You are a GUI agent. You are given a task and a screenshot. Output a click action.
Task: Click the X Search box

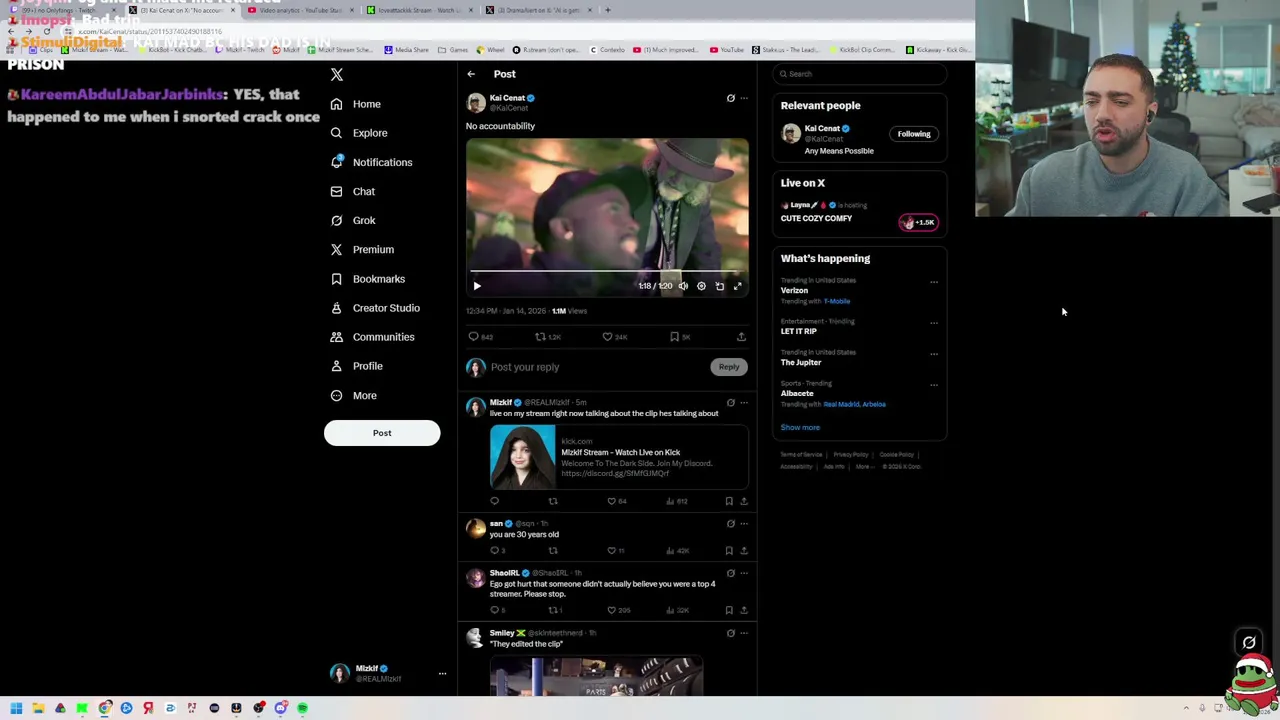click(x=859, y=74)
